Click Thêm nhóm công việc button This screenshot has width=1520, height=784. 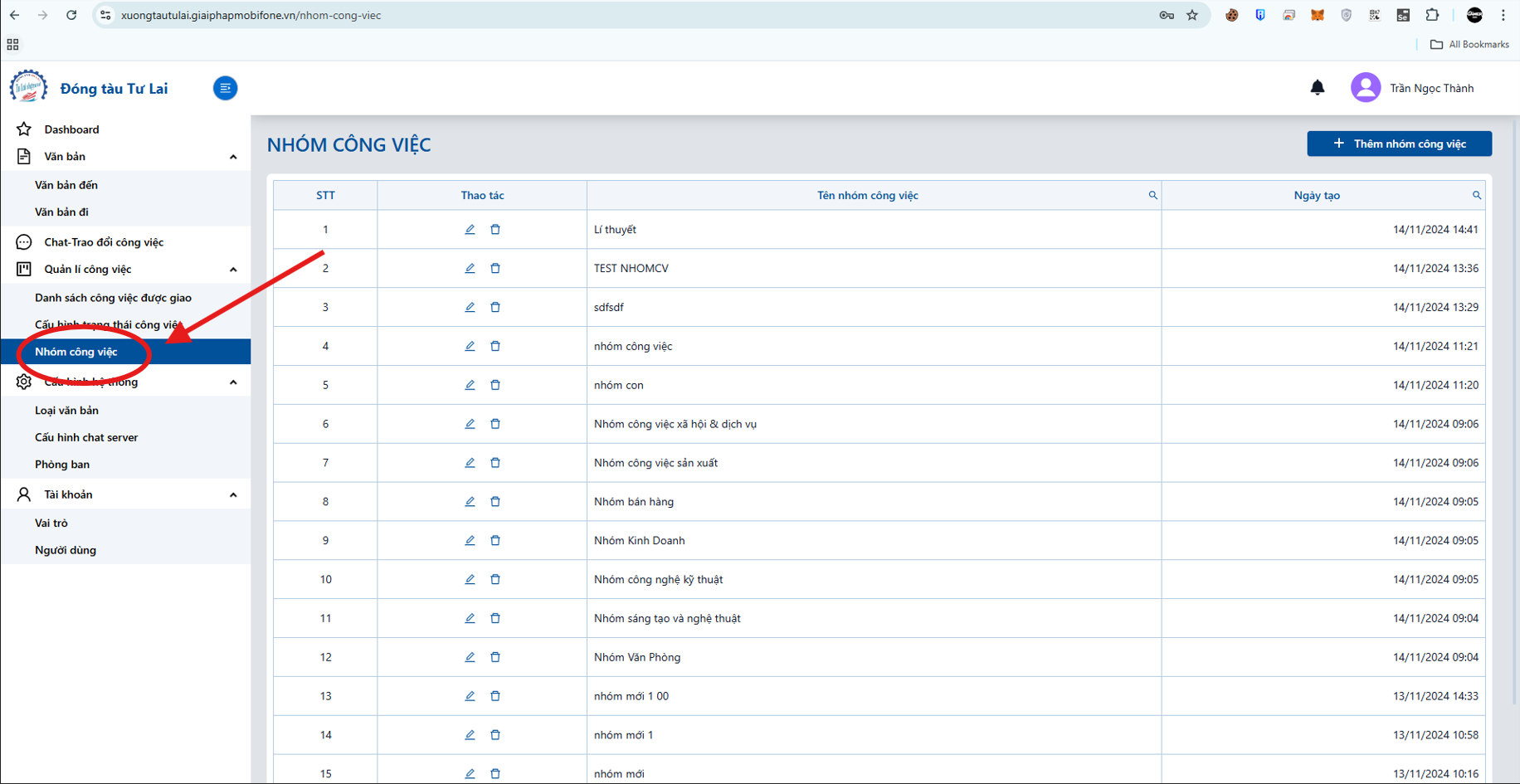coord(1399,144)
